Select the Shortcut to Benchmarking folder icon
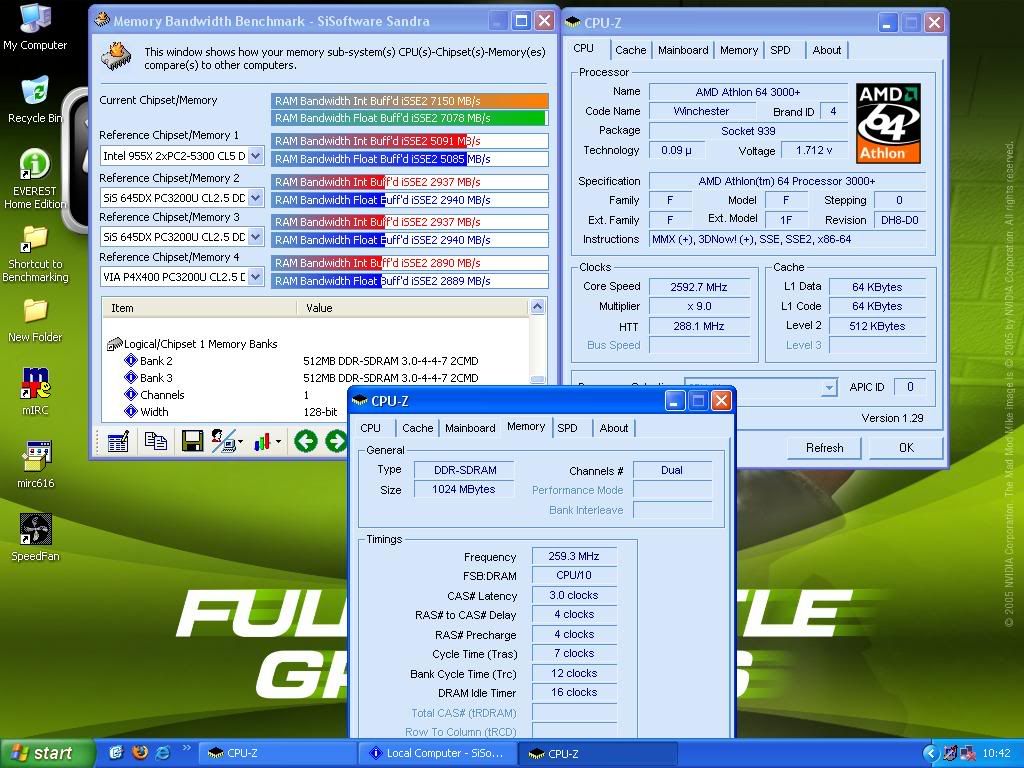 tap(35, 251)
